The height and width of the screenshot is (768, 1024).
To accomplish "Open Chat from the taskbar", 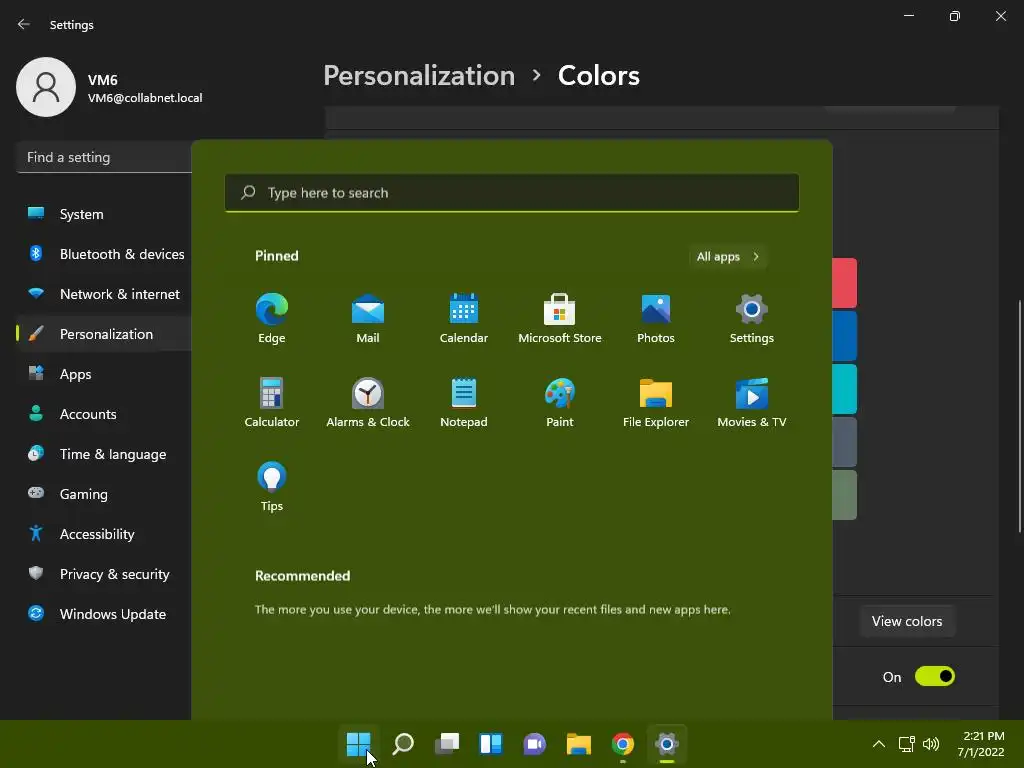I will pos(534,744).
